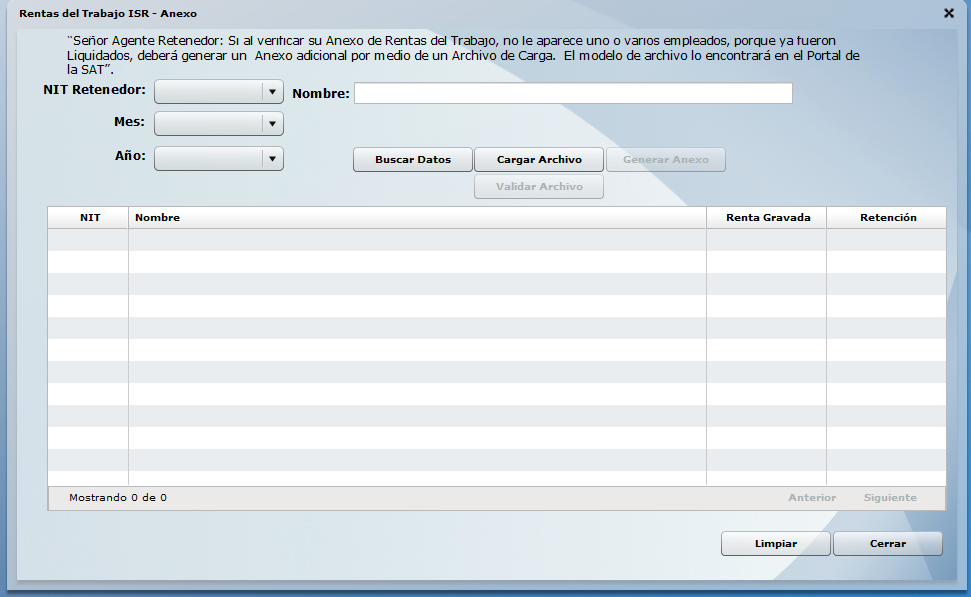Sort by the NIT column header
Screen dimensions: 971x597
[x=90, y=218]
